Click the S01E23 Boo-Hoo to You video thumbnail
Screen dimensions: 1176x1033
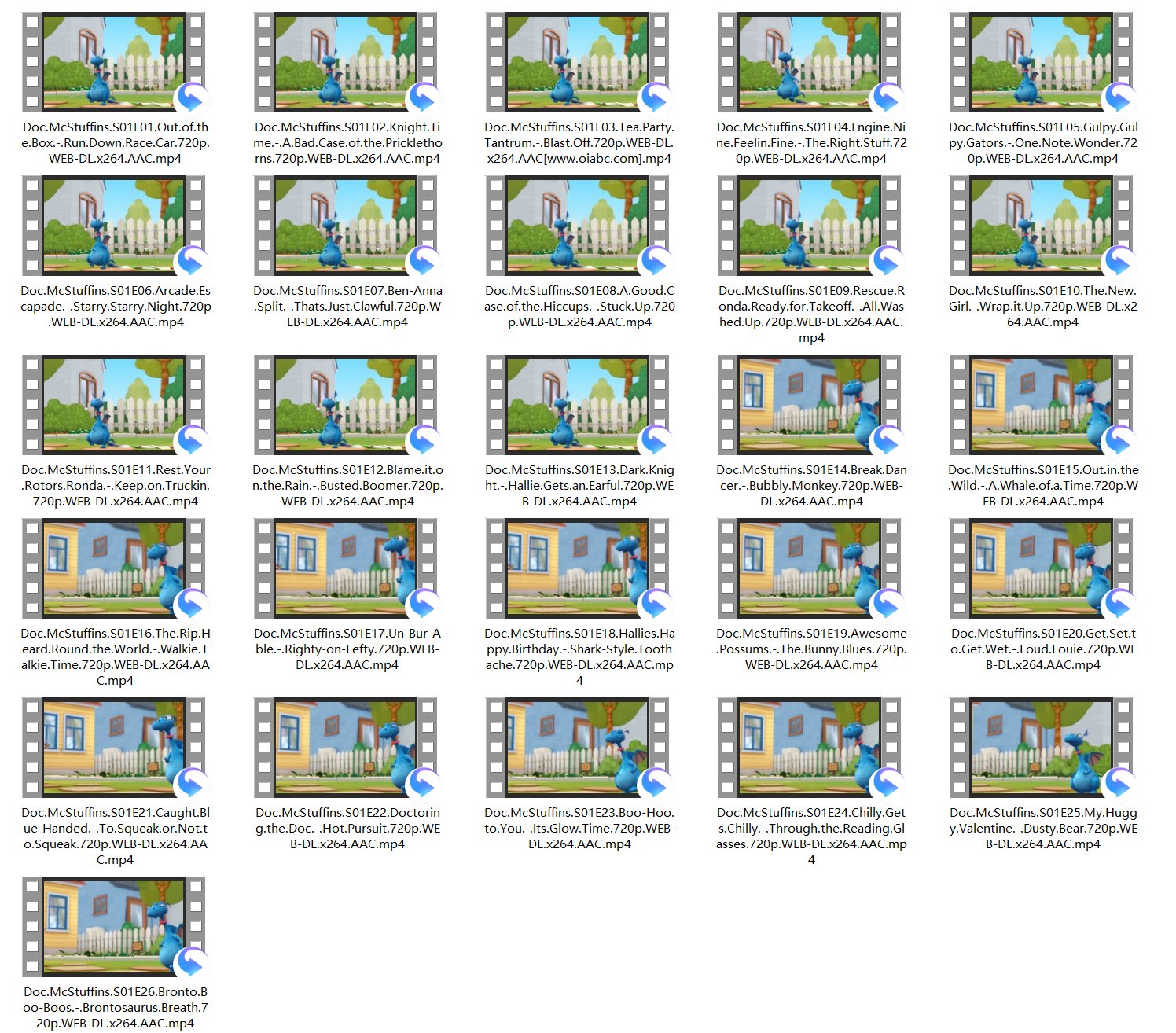point(579,748)
